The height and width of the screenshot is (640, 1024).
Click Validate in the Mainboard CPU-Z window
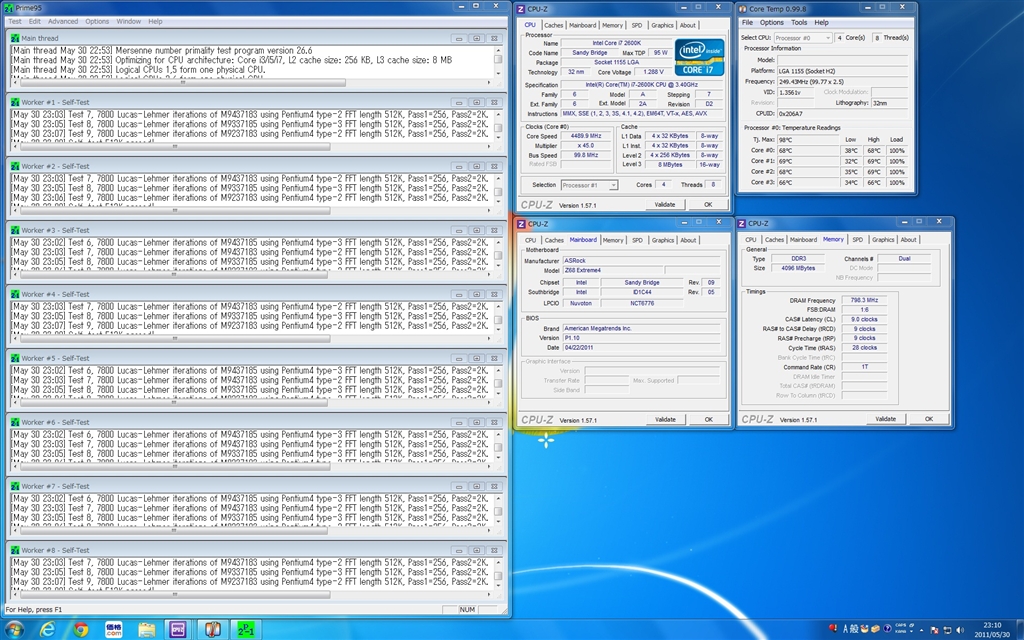tap(665, 419)
